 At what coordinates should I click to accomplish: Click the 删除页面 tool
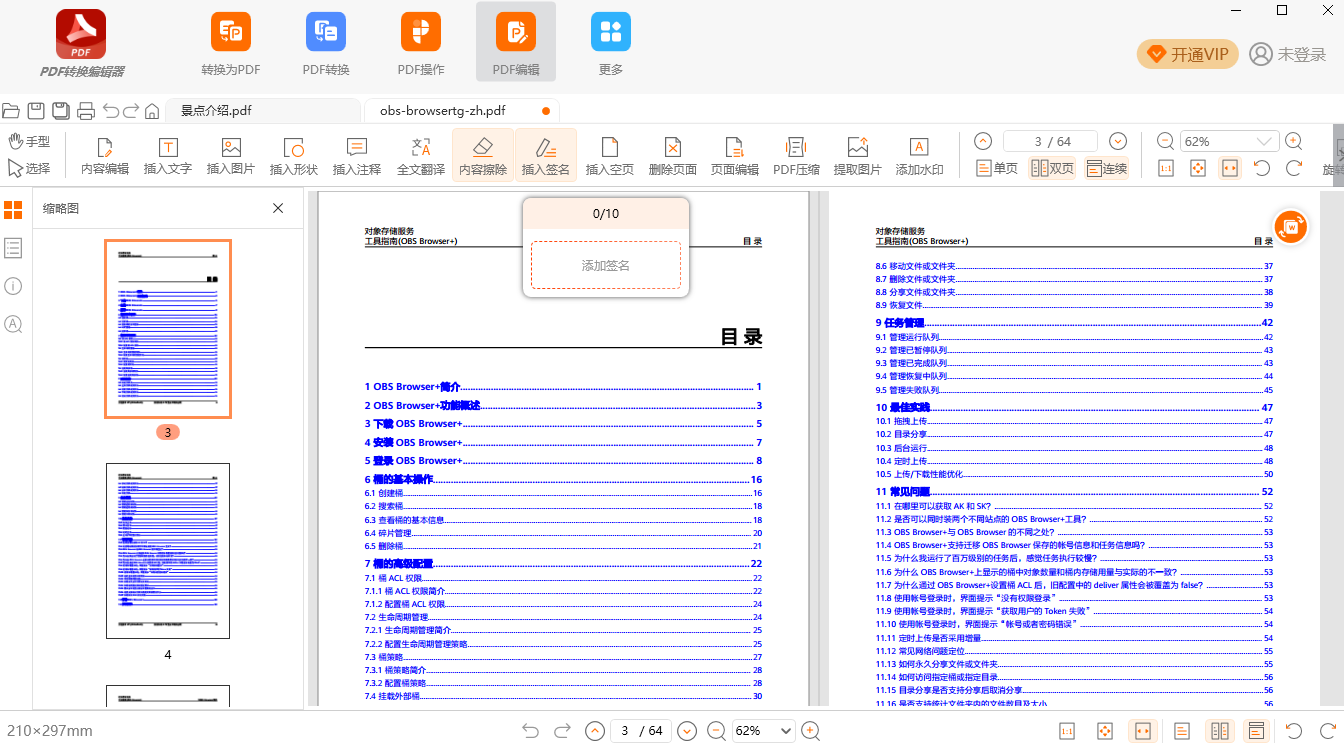[673, 156]
